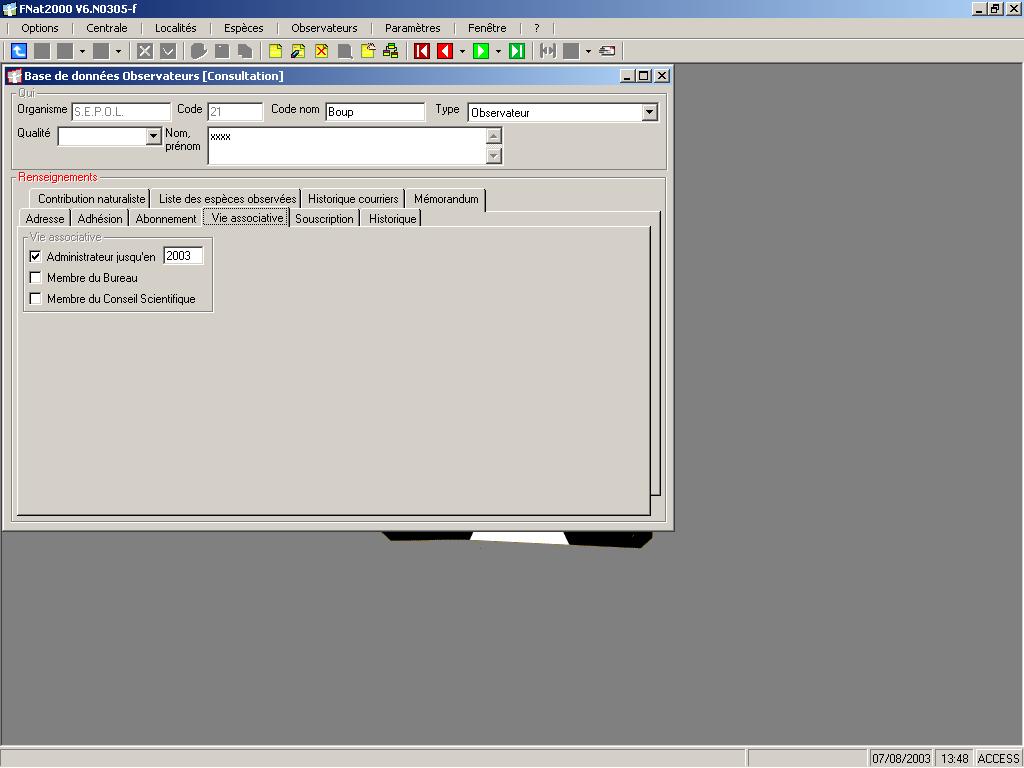Viewport: 1024px width, 768px height.
Task: Select the Adresse tab
Action: pyautogui.click(x=44, y=219)
